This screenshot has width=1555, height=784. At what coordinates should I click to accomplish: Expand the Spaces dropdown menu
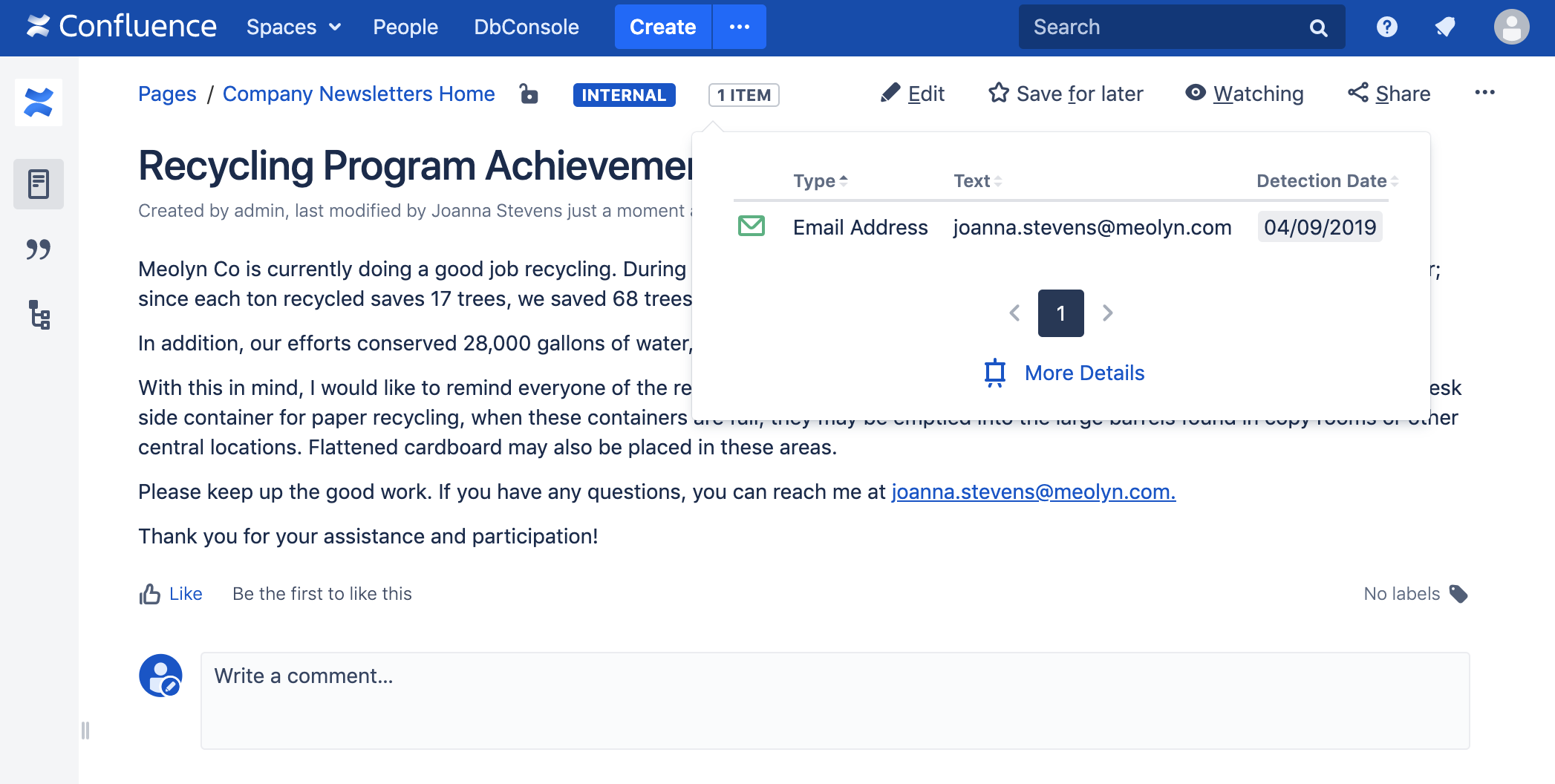(293, 27)
